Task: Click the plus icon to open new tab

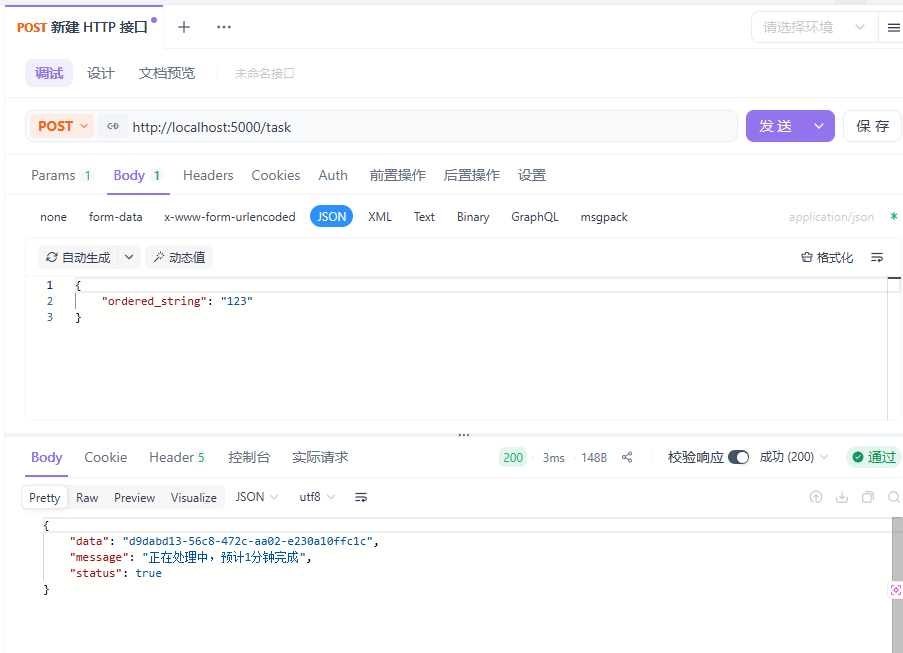Action: click(184, 27)
